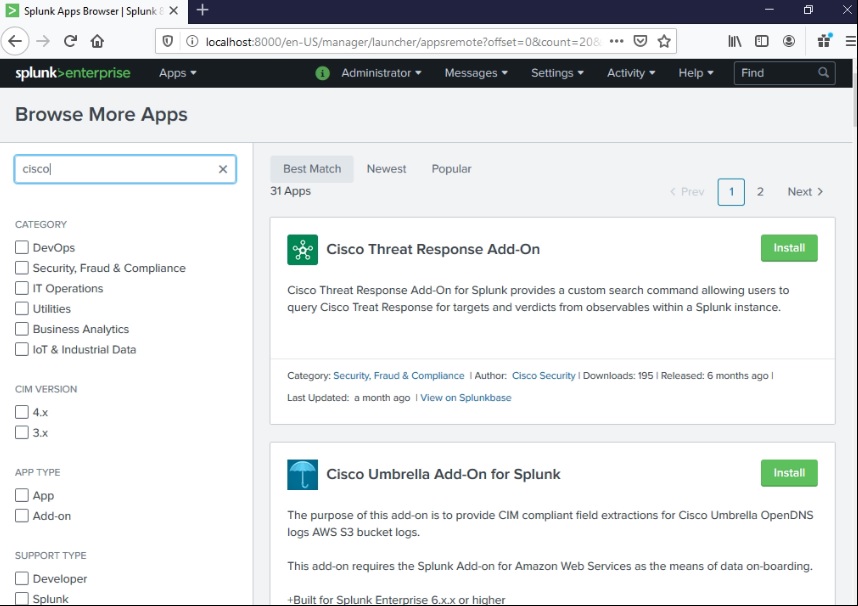Close the Splunk Apps Browser tab
Screen dimensions: 858x606
click(x=173, y=10)
